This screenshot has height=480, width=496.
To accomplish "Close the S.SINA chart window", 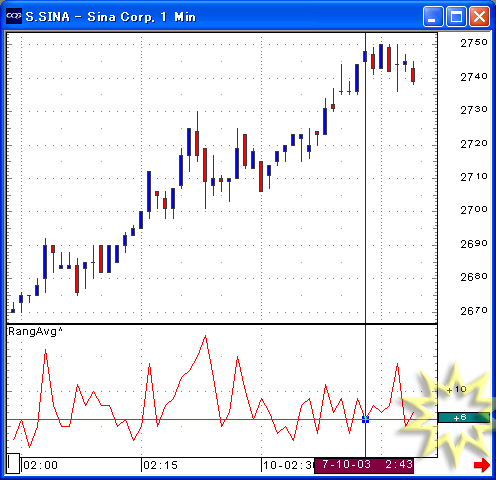I will coord(479,16).
